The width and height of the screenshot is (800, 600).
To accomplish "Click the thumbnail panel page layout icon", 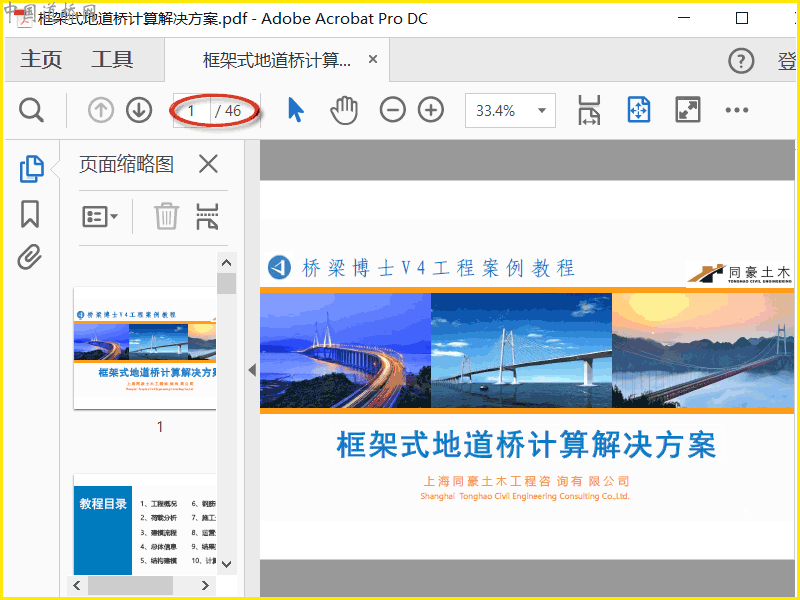I will pyautogui.click(x=207, y=216).
